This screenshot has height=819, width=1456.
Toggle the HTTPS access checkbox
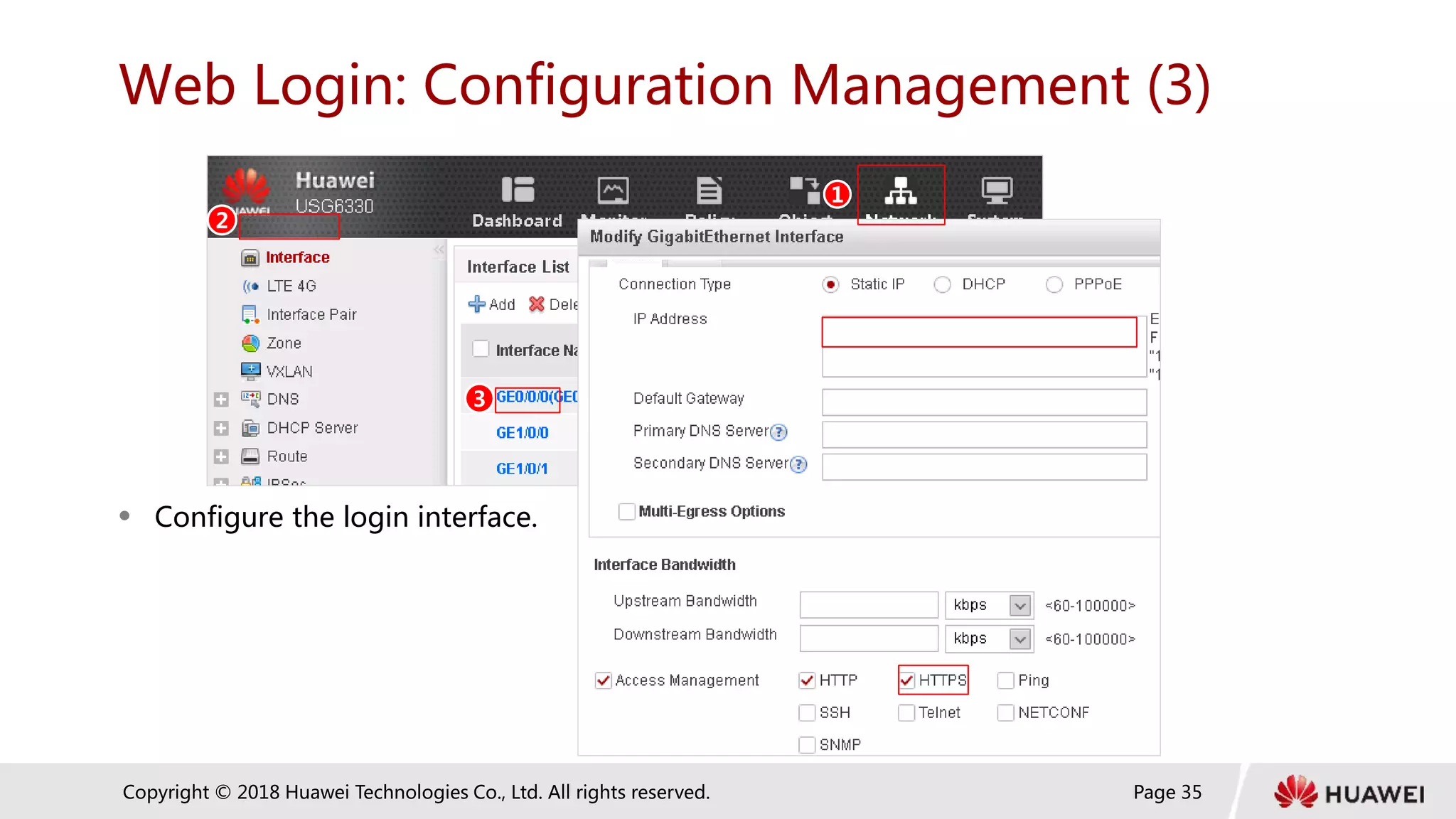pos(906,681)
